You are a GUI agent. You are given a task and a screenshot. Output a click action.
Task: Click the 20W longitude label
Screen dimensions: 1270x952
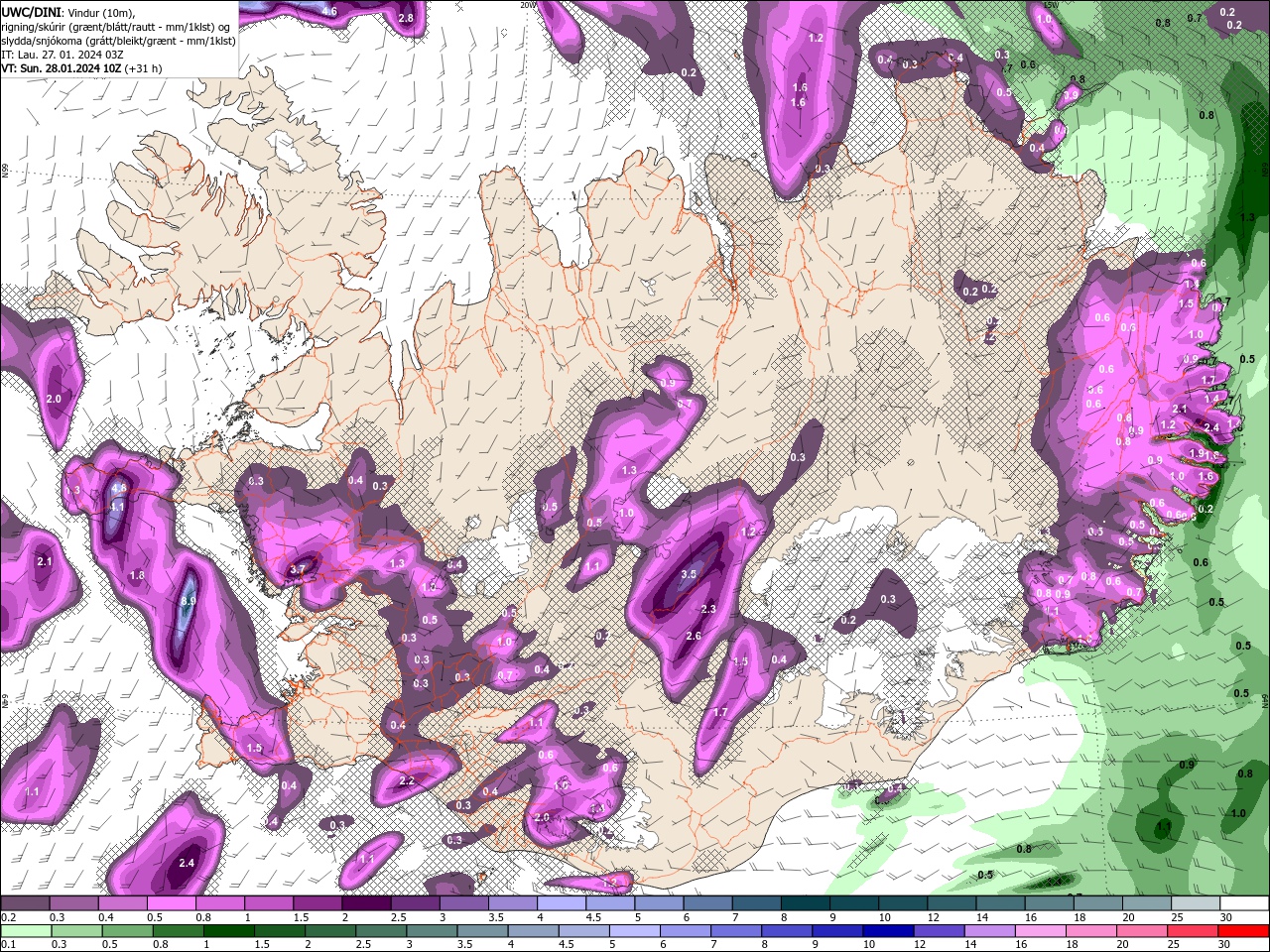coord(528,4)
